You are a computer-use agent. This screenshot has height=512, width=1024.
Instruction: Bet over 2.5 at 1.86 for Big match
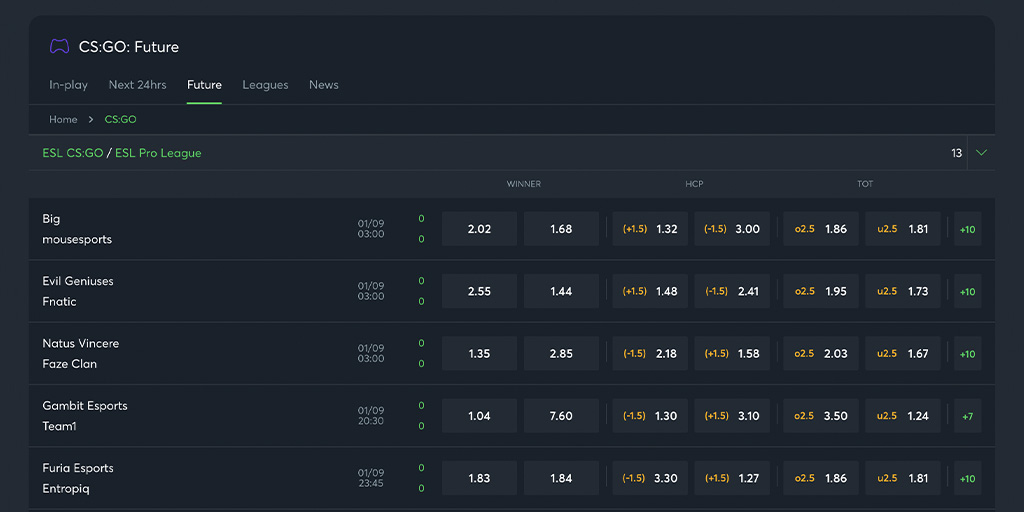(x=821, y=229)
